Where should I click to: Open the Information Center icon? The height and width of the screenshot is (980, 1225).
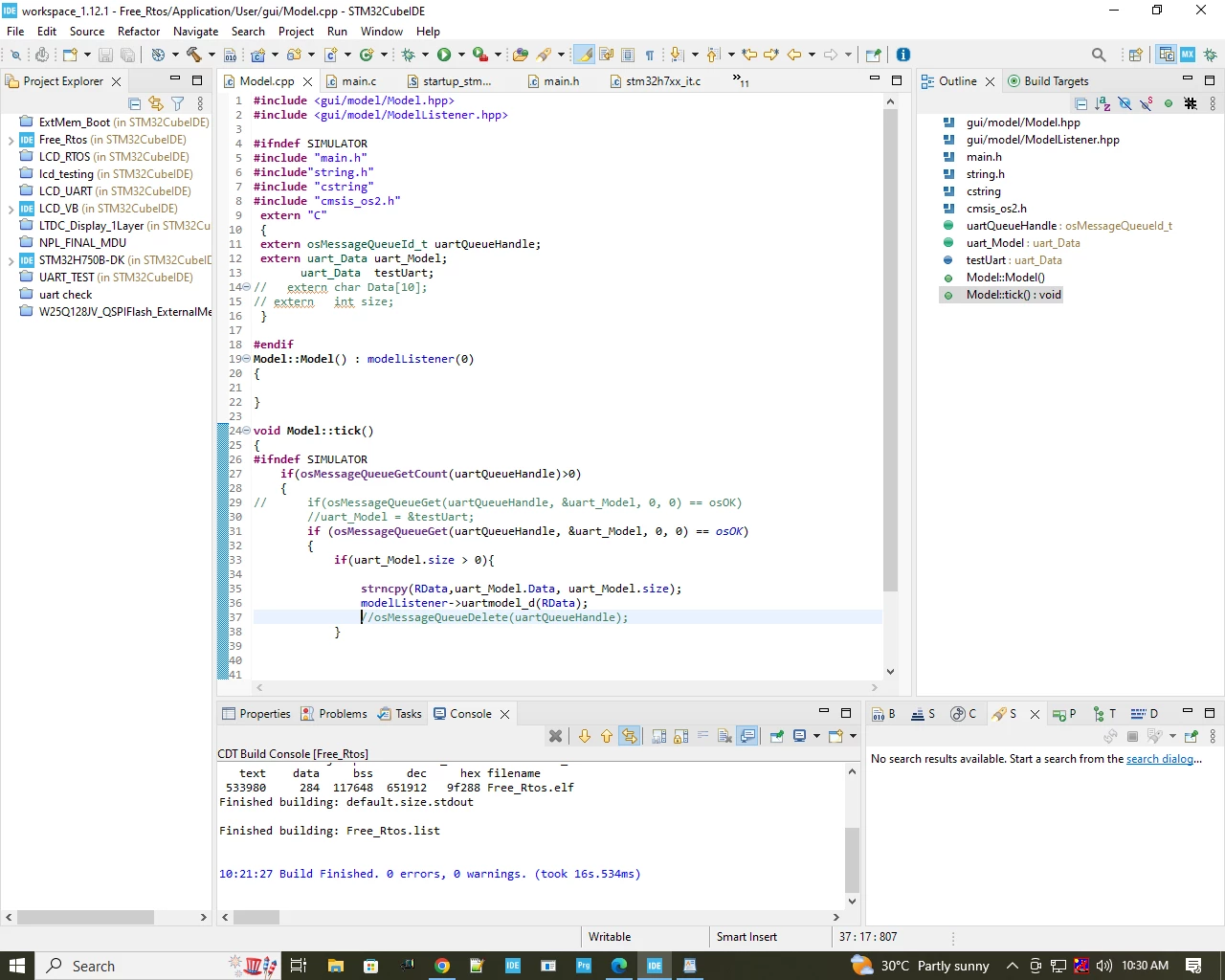(x=902, y=55)
